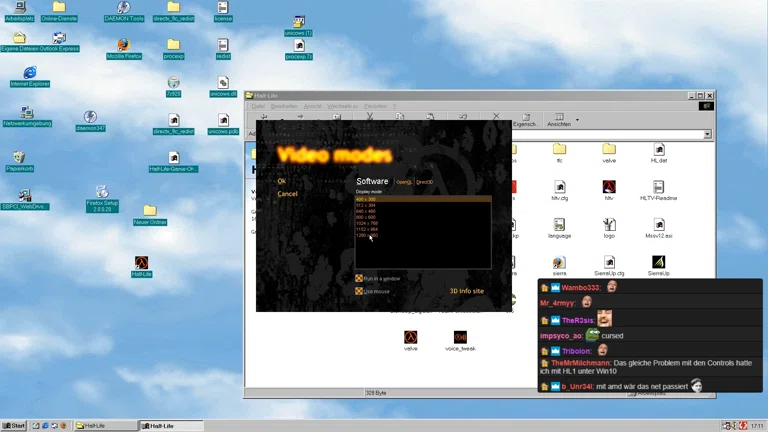768x432 pixels.
Task: Click the taskbar clock
Action: click(757, 426)
